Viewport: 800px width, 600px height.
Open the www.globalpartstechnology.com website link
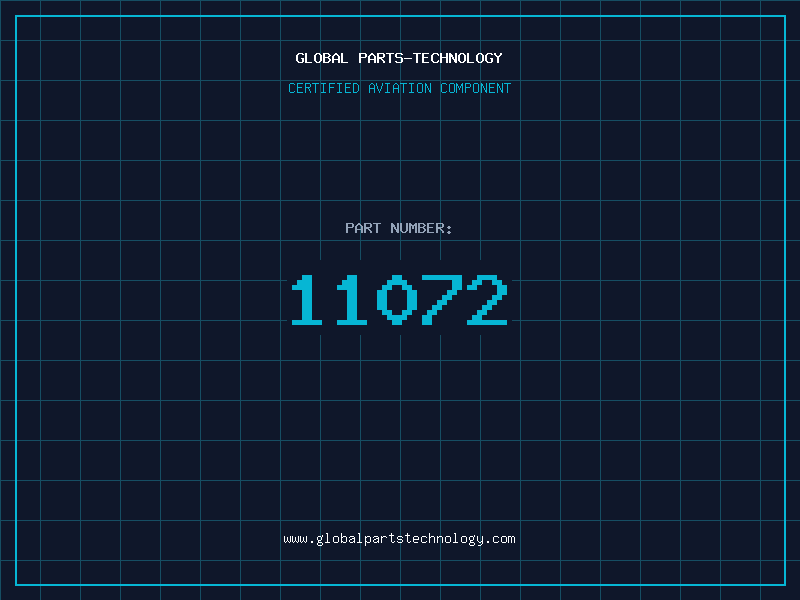tap(399, 539)
